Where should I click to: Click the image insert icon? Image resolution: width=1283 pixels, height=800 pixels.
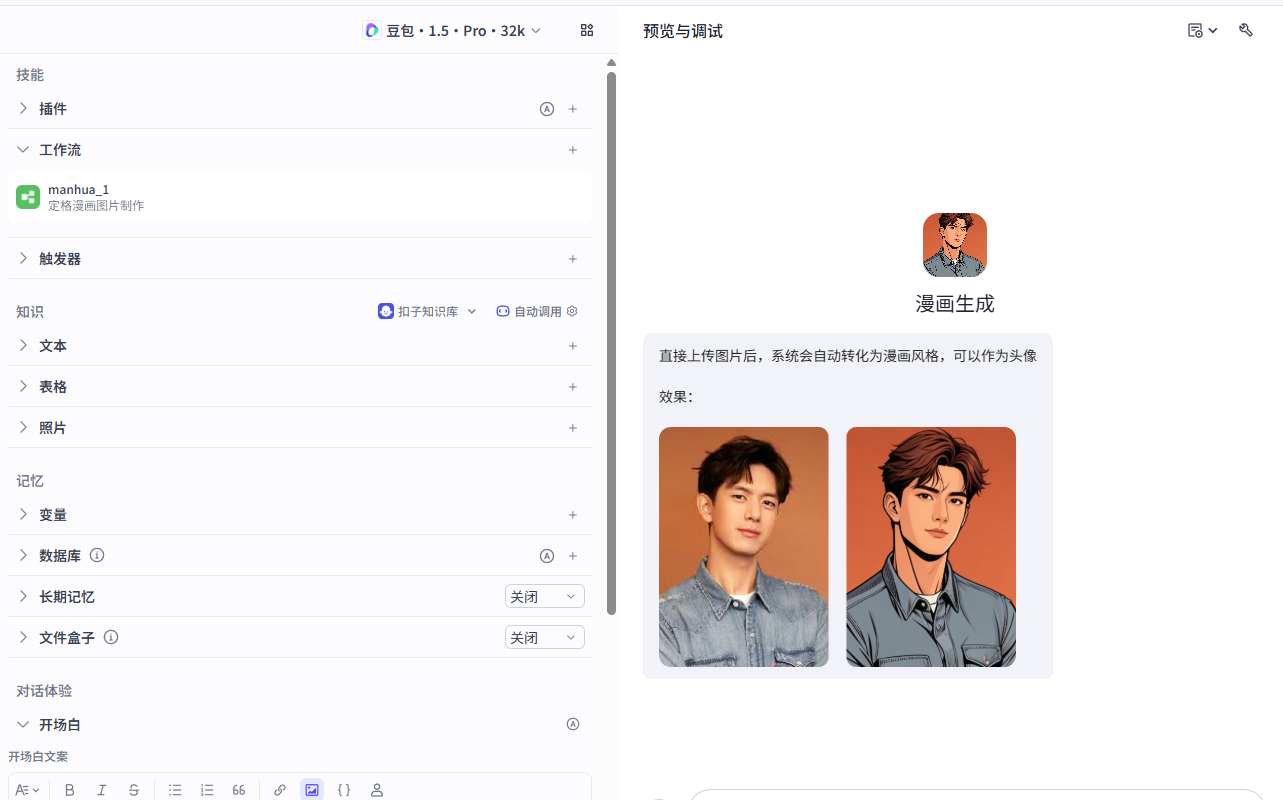click(x=312, y=789)
